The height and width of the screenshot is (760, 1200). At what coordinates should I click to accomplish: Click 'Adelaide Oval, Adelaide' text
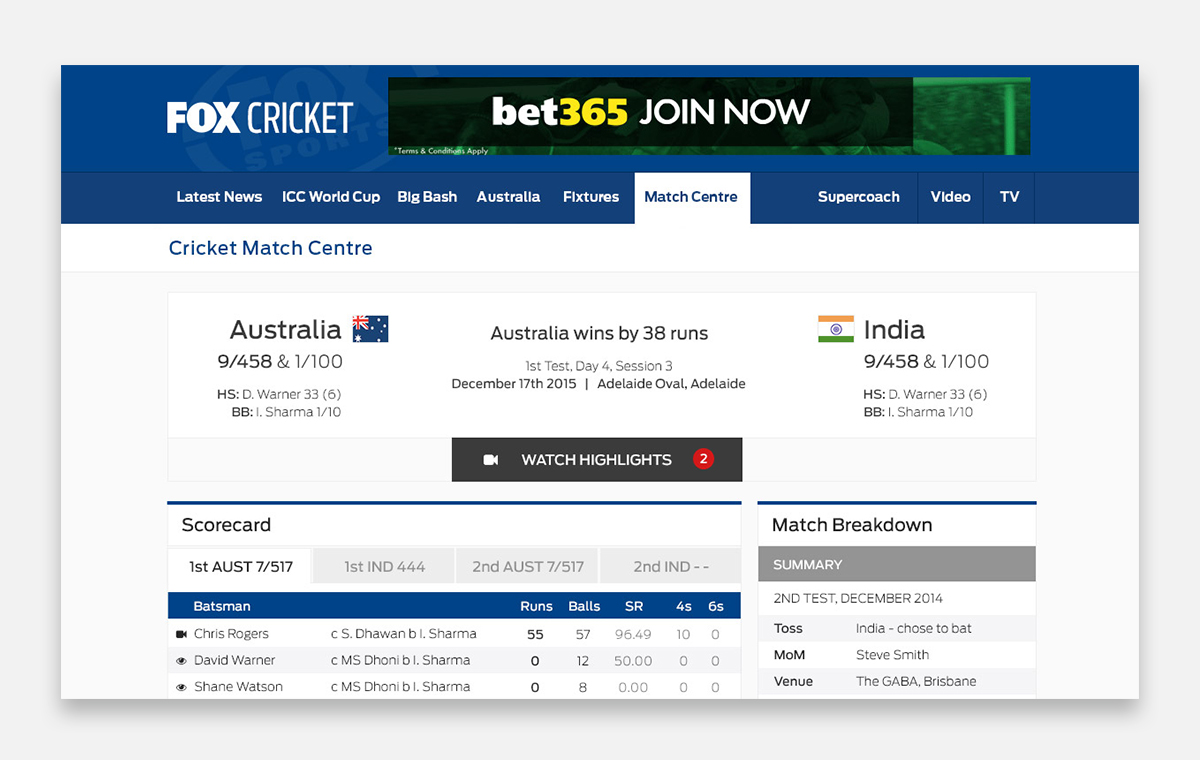pyautogui.click(x=671, y=384)
